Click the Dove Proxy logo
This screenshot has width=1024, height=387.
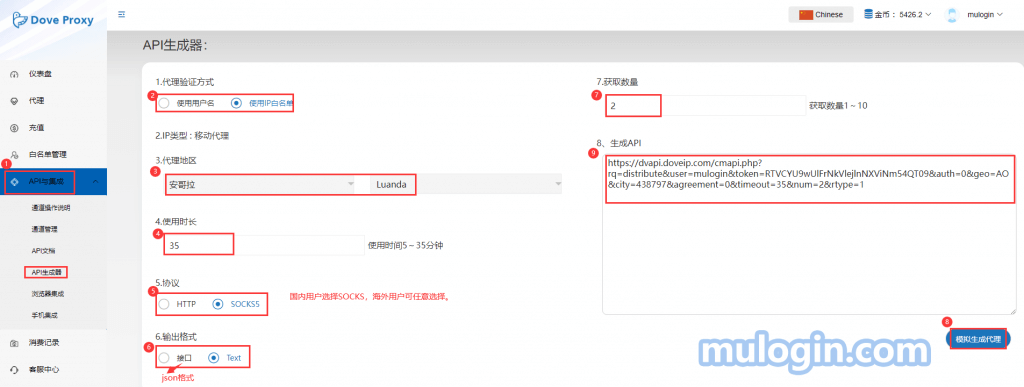(x=54, y=20)
